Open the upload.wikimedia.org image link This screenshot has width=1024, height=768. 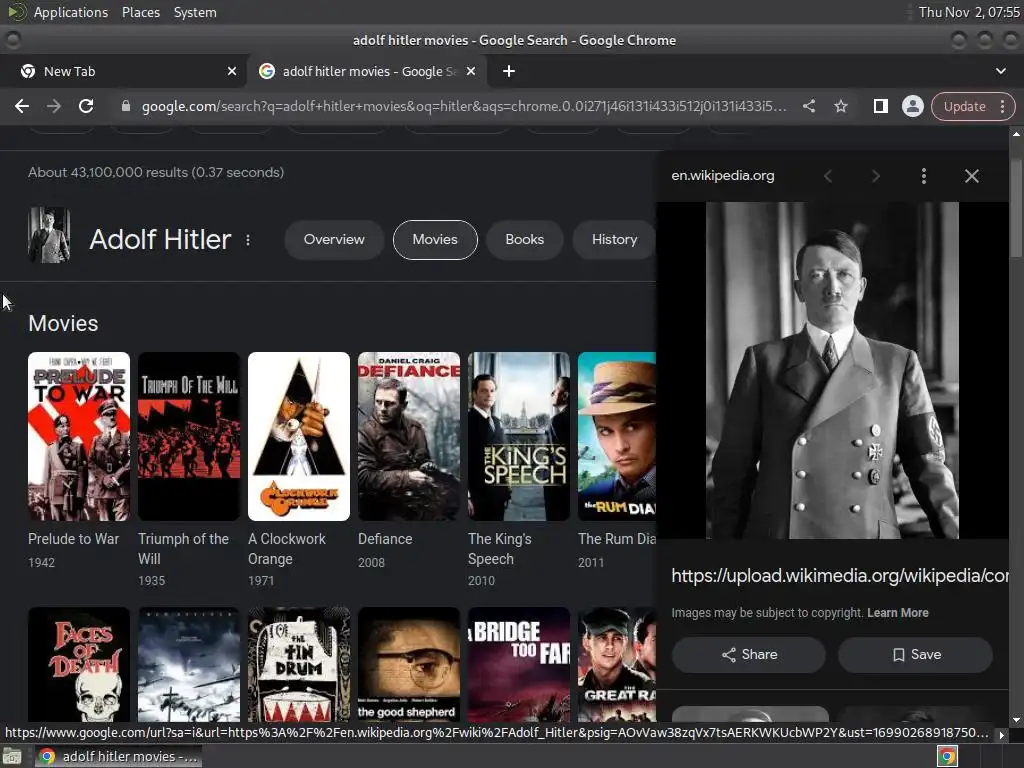coord(840,575)
